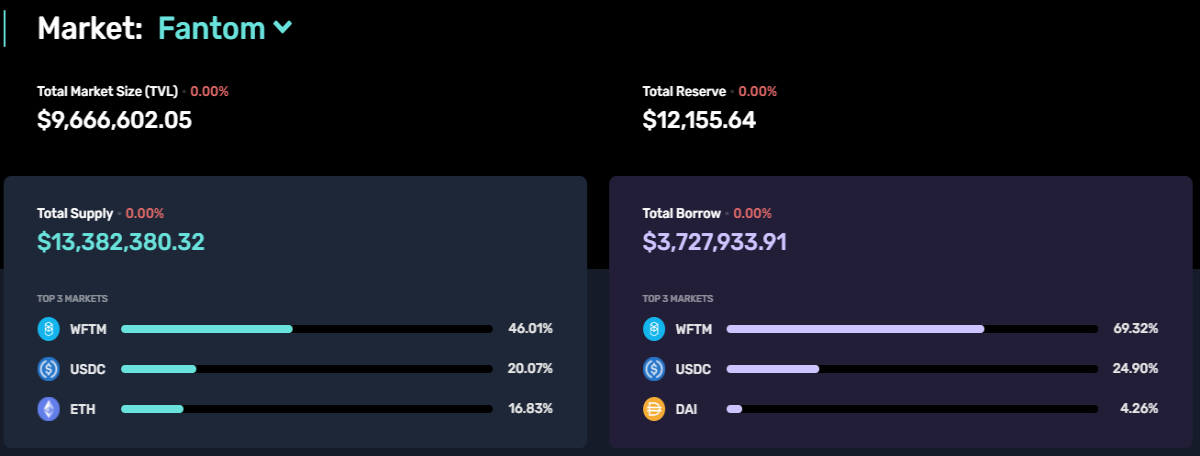Select the USDC label under Total Borrow
Screen dimensions: 1200x456
coord(693,369)
